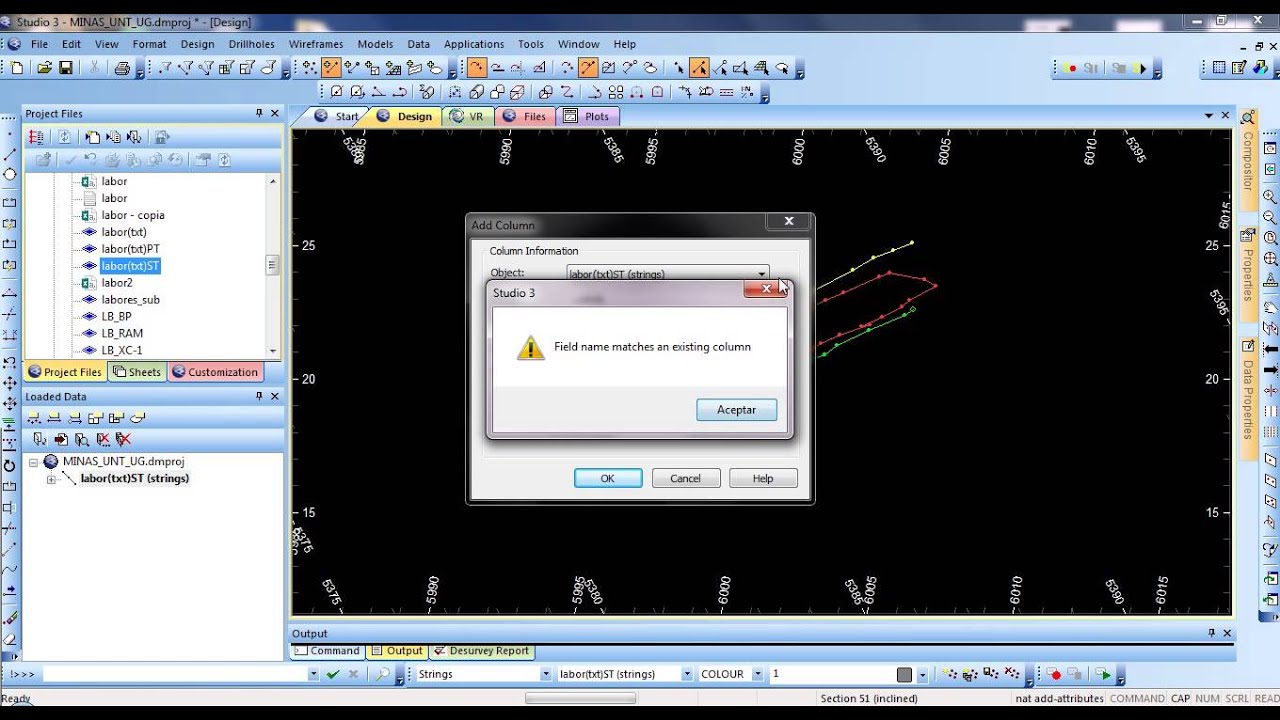Image resolution: width=1280 pixels, height=720 pixels.
Task: Click the New file icon in main toolbar
Action: 17,68
